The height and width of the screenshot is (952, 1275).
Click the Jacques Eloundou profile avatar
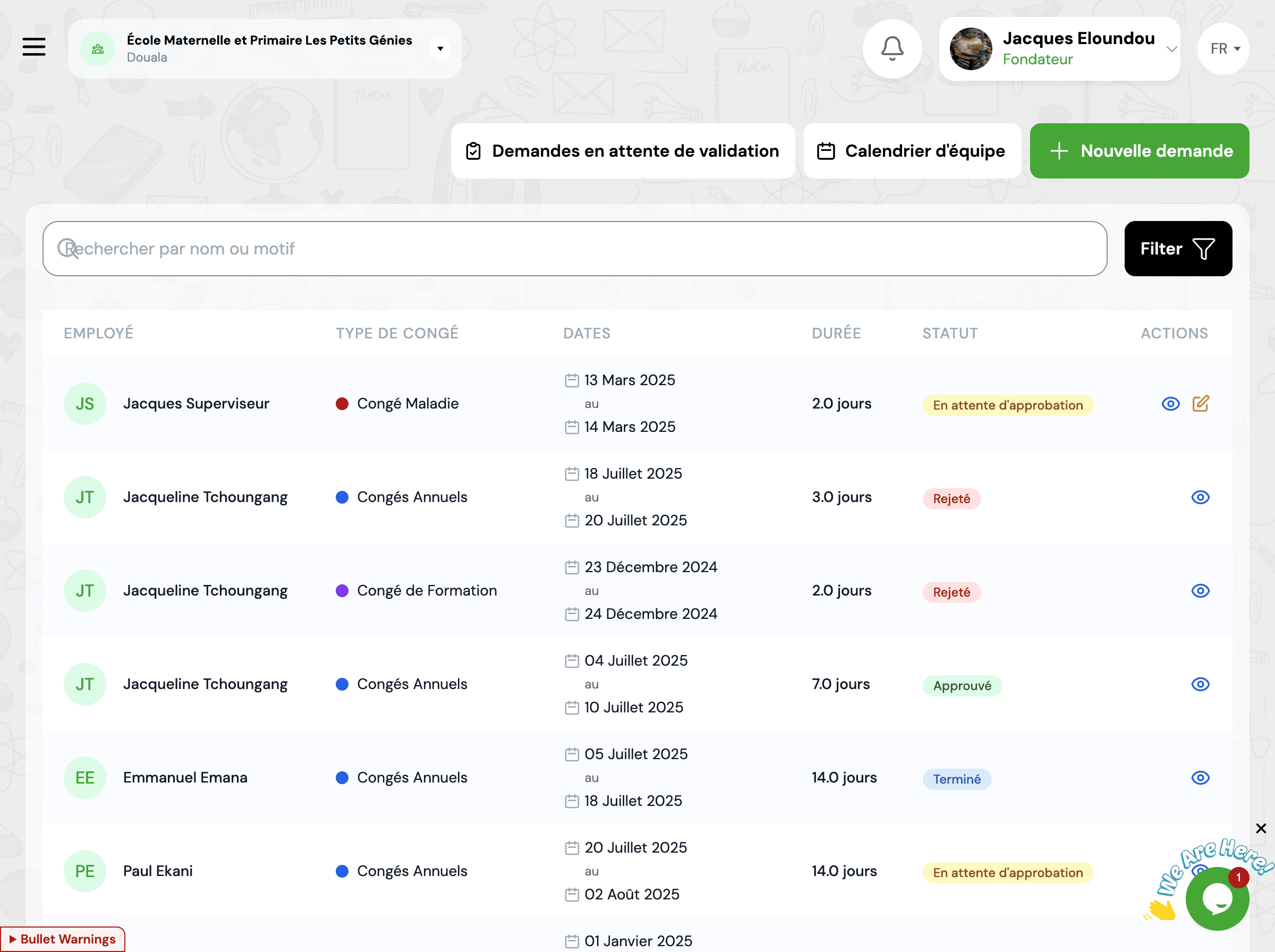971,49
